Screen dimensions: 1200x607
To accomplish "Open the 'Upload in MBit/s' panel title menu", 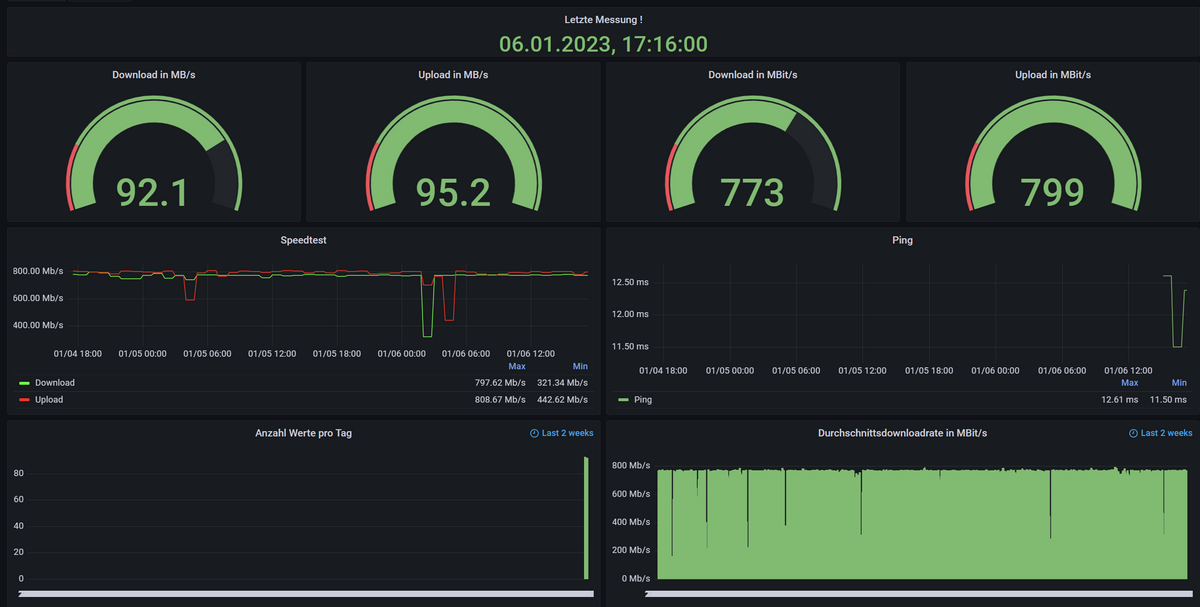I will point(1053,74).
